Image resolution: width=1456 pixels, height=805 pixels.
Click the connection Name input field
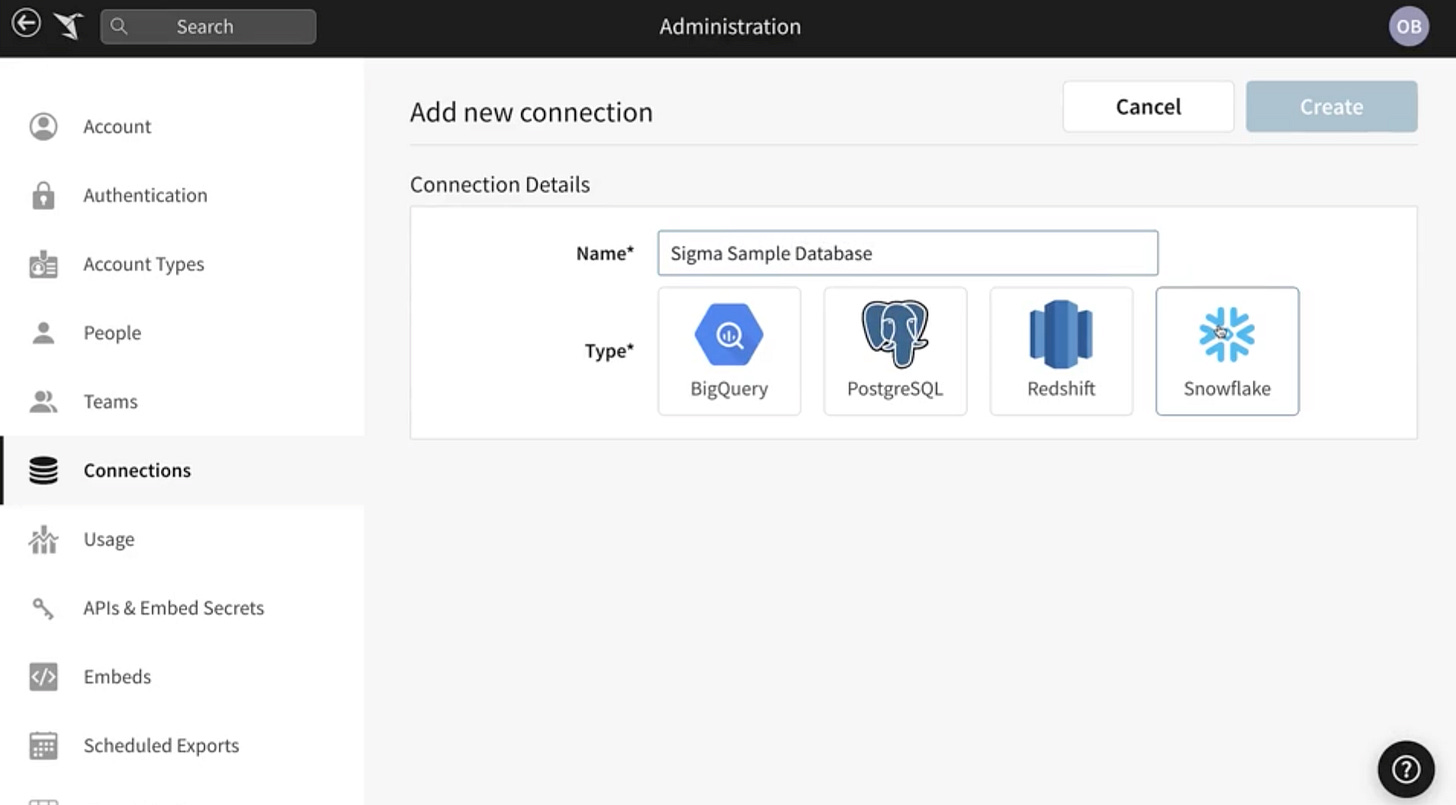(908, 253)
